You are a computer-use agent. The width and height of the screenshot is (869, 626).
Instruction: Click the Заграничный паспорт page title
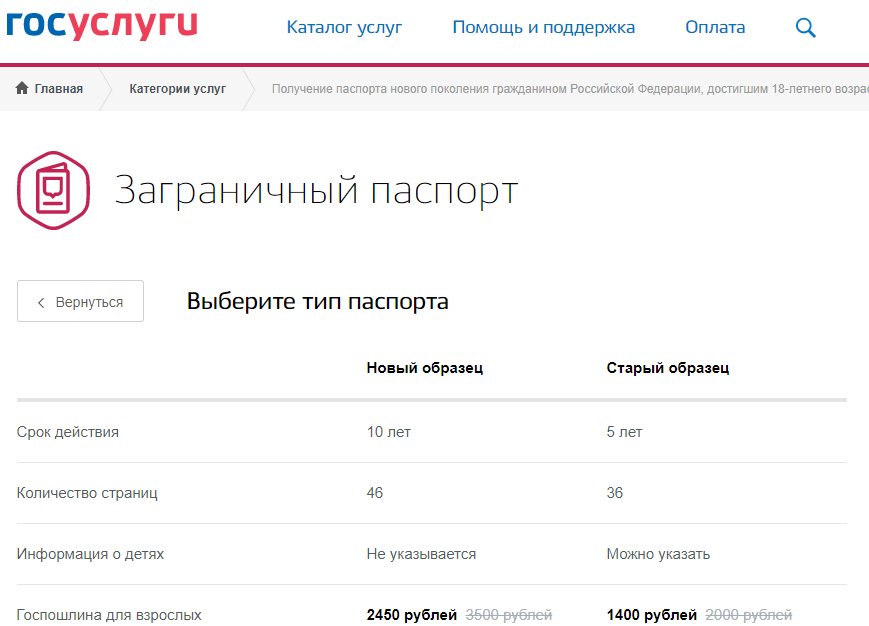point(316,191)
